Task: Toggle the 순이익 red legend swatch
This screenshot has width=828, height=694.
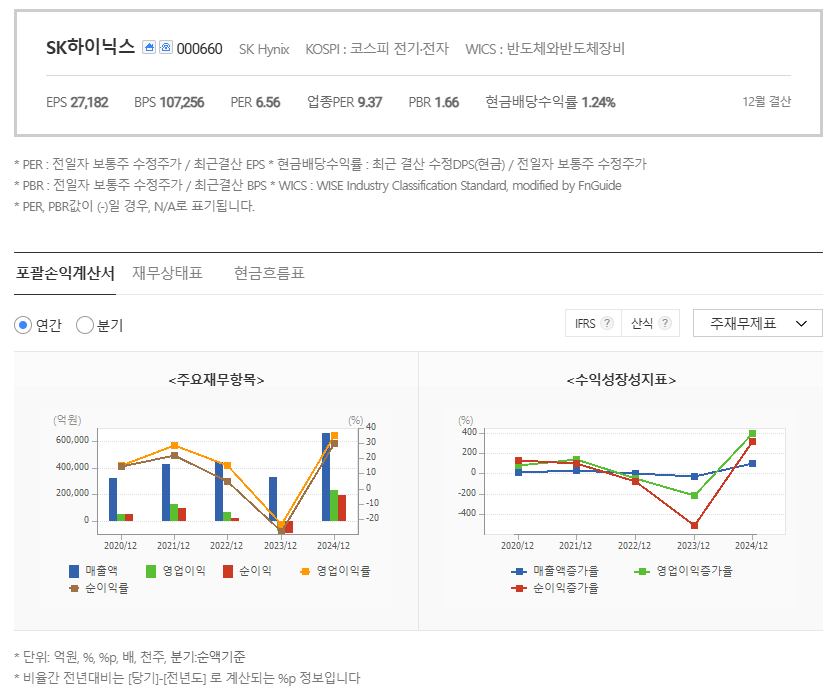Action: [228, 571]
